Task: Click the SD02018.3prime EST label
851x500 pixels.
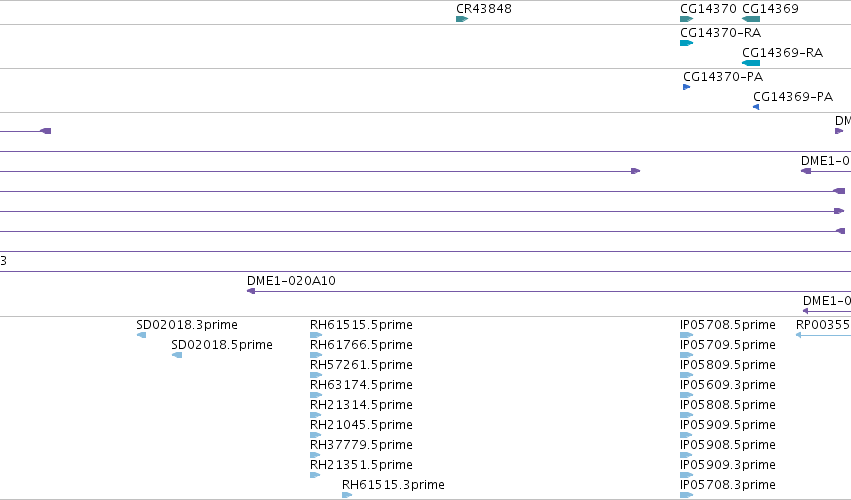Action: coord(187,325)
